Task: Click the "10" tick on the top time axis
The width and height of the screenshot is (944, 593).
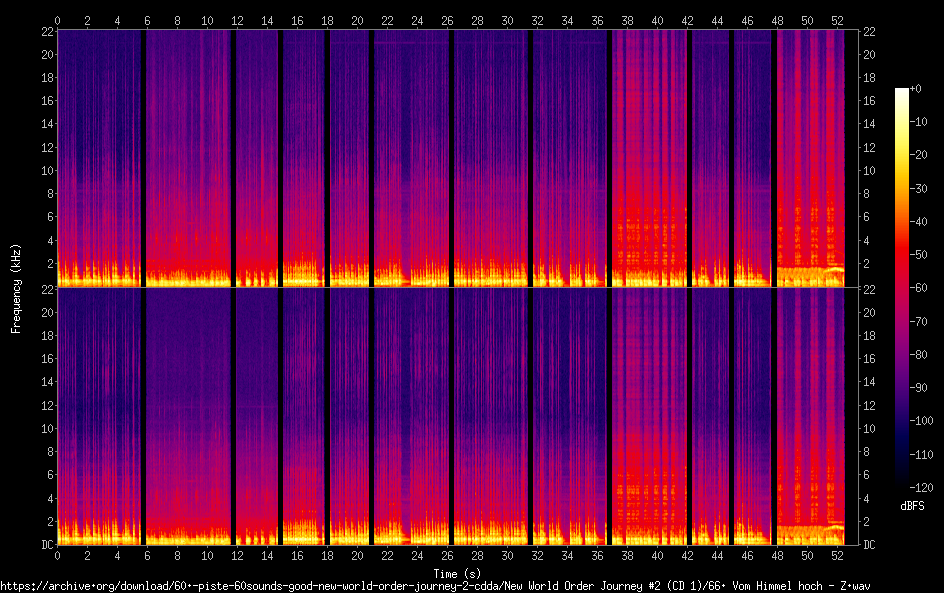Action: pos(207,20)
